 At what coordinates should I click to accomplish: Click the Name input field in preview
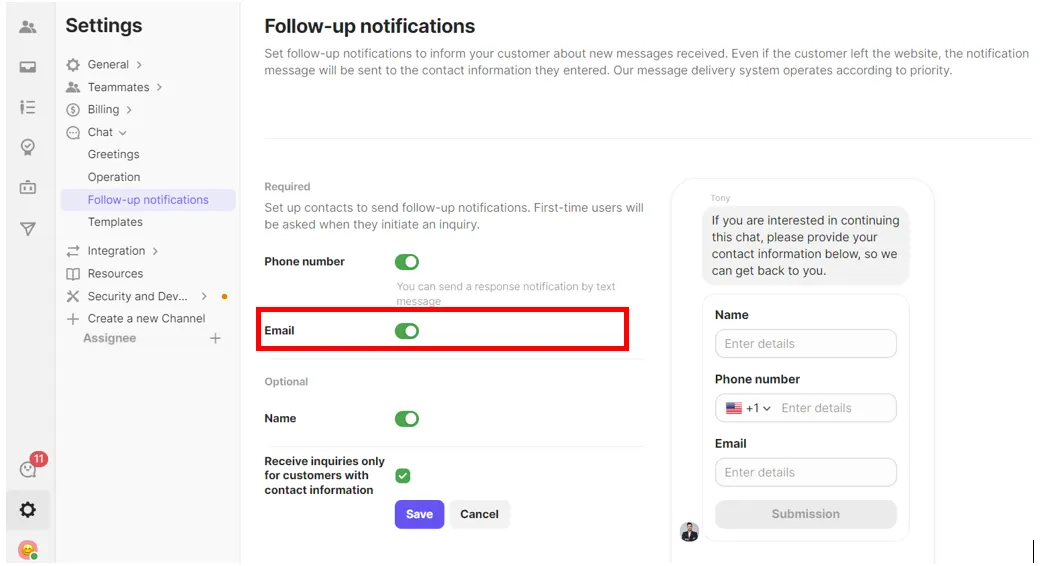coord(805,344)
